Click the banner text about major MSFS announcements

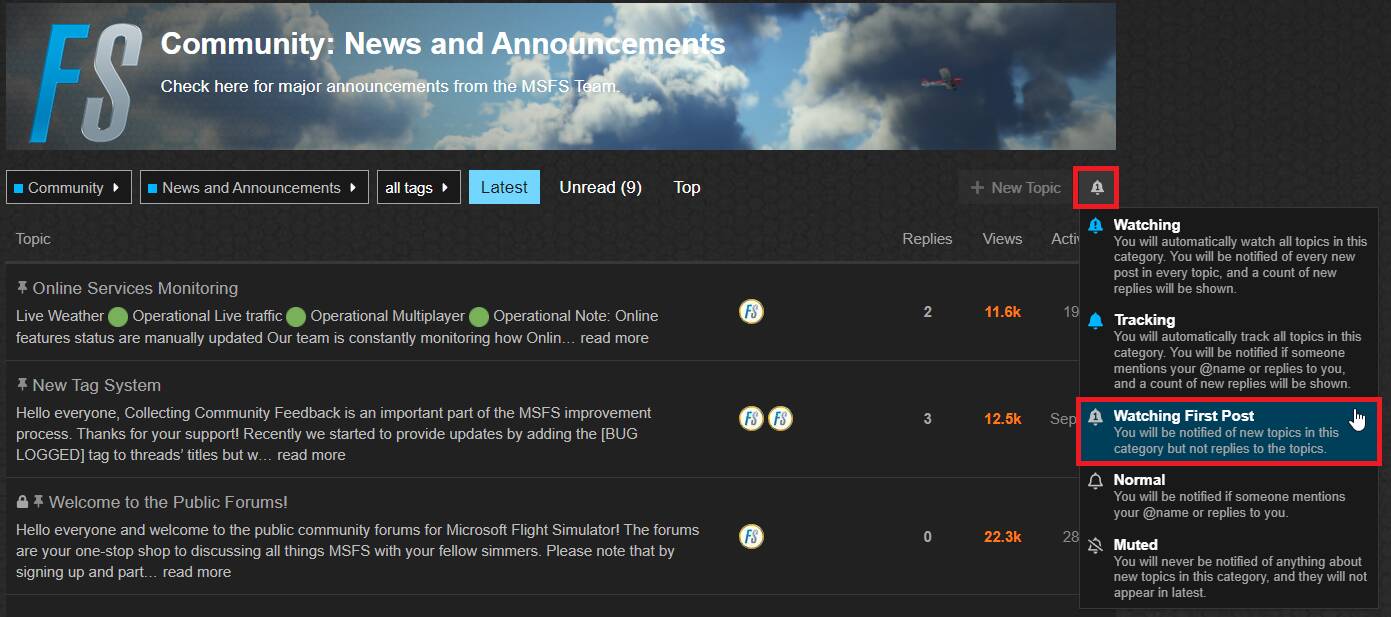pyautogui.click(x=390, y=86)
